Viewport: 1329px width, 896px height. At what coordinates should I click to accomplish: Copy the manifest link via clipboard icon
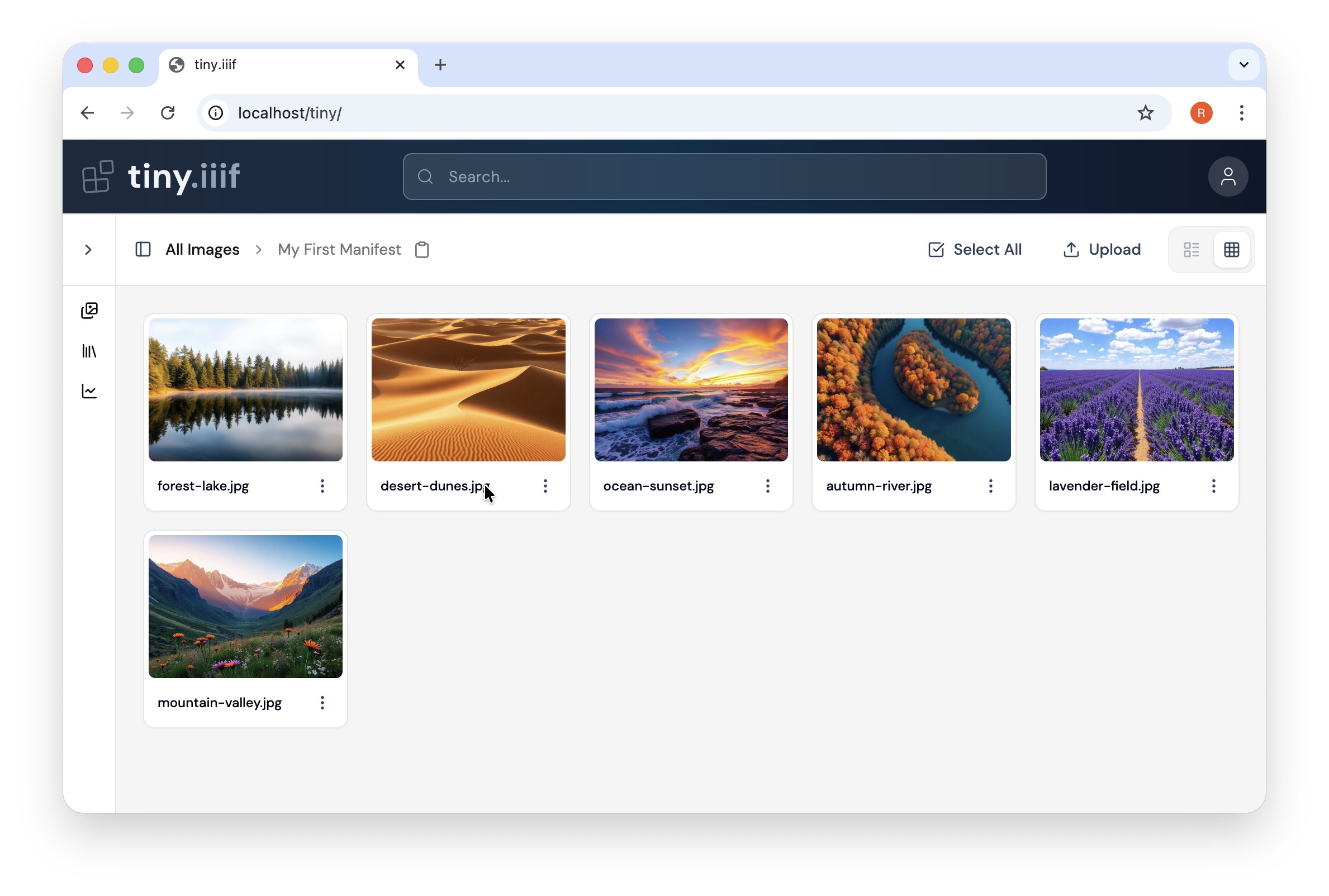[x=422, y=250]
